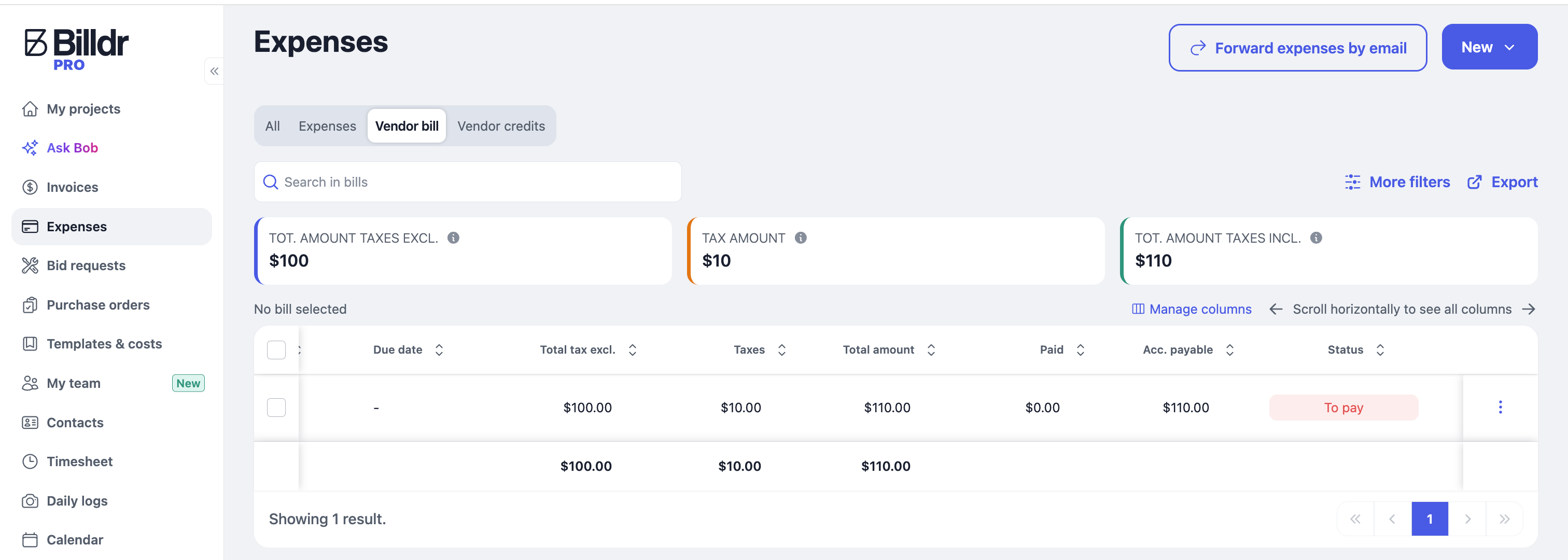1568x560 pixels.
Task: Click the Ask Bob sparkle icon
Action: click(x=30, y=148)
